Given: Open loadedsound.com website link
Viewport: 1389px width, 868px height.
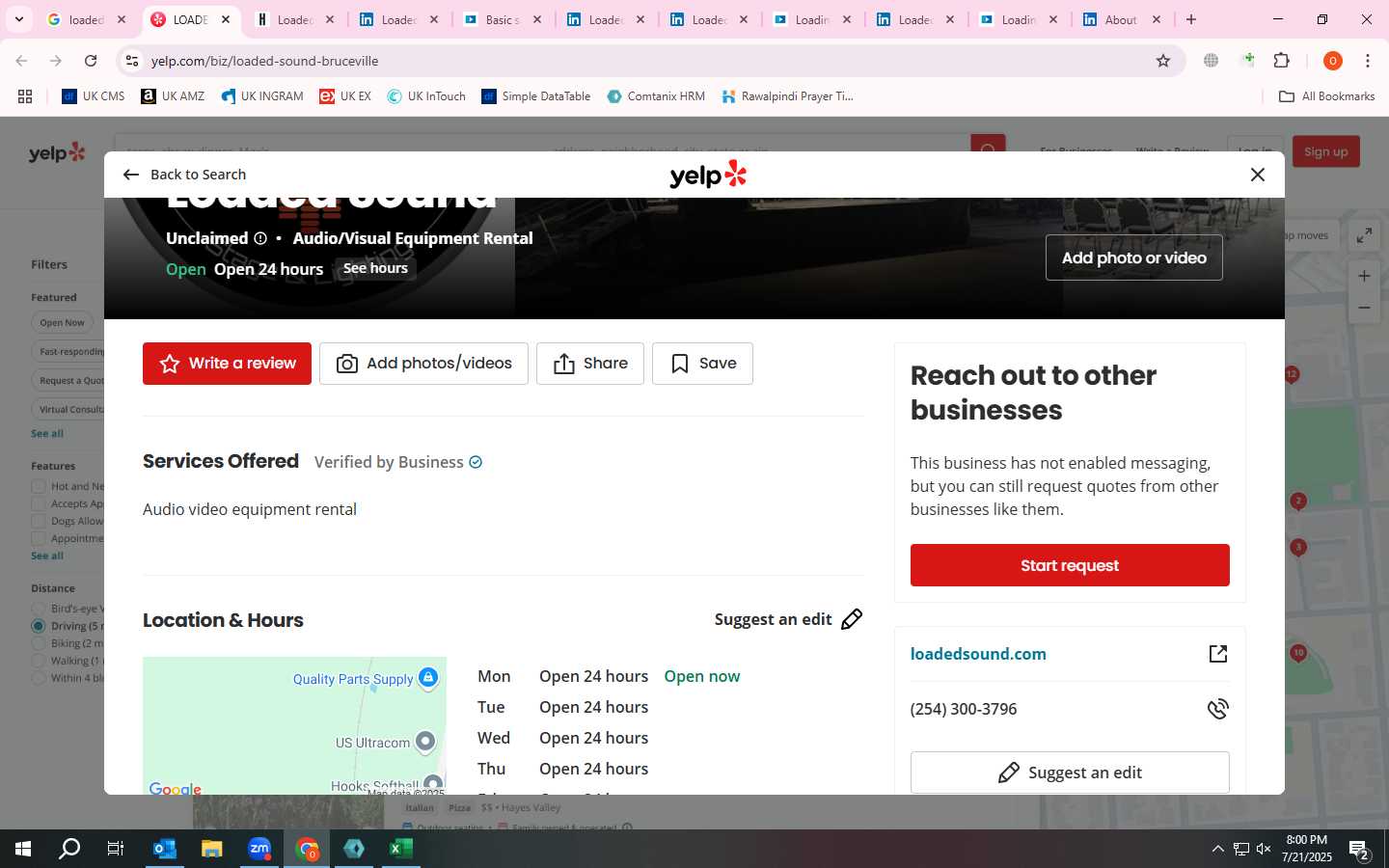Looking at the screenshot, I should click(x=978, y=654).
